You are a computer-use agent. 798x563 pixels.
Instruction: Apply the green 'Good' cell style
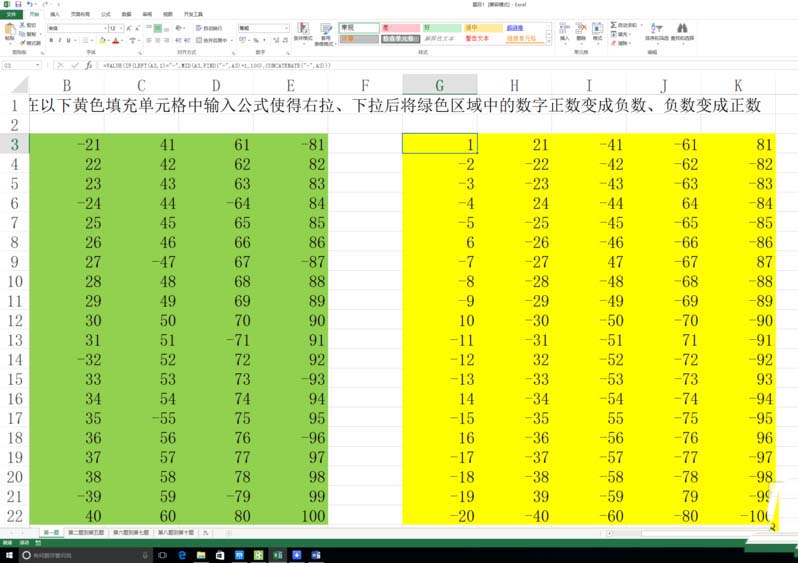(442, 27)
